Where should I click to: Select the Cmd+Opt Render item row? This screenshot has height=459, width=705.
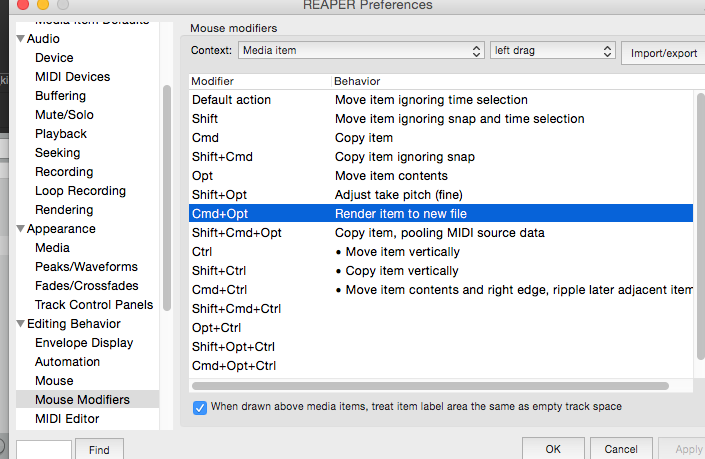coord(440,214)
